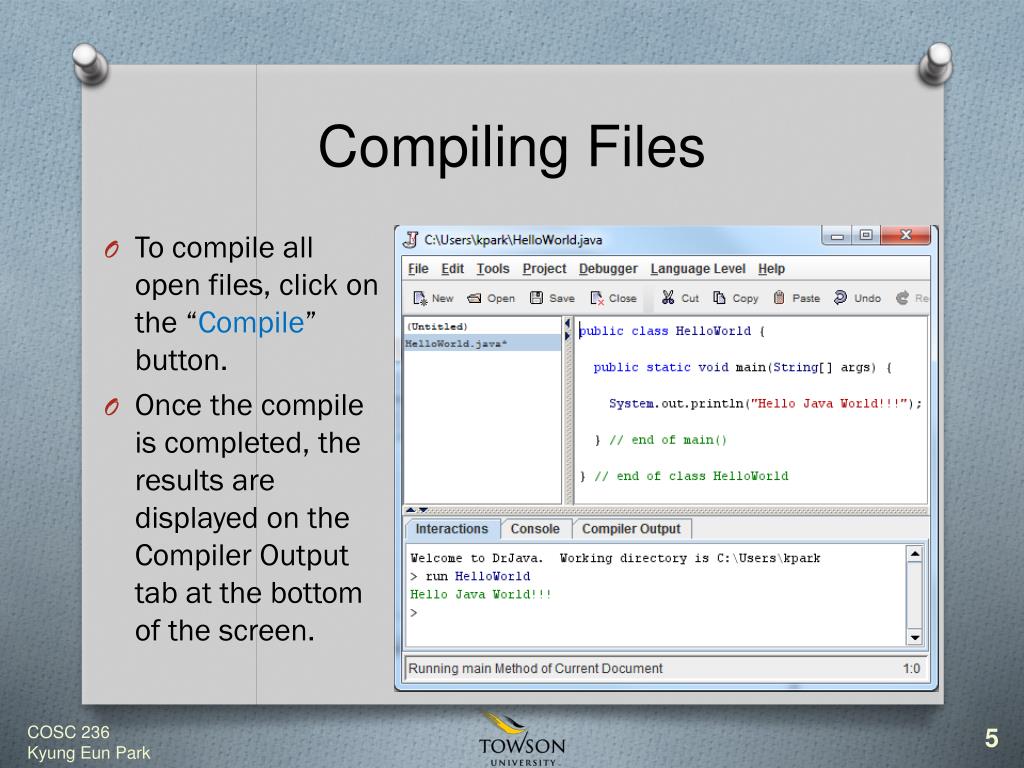Click the 'public static void main' code line
The height and width of the screenshot is (768, 1024).
(x=743, y=367)
